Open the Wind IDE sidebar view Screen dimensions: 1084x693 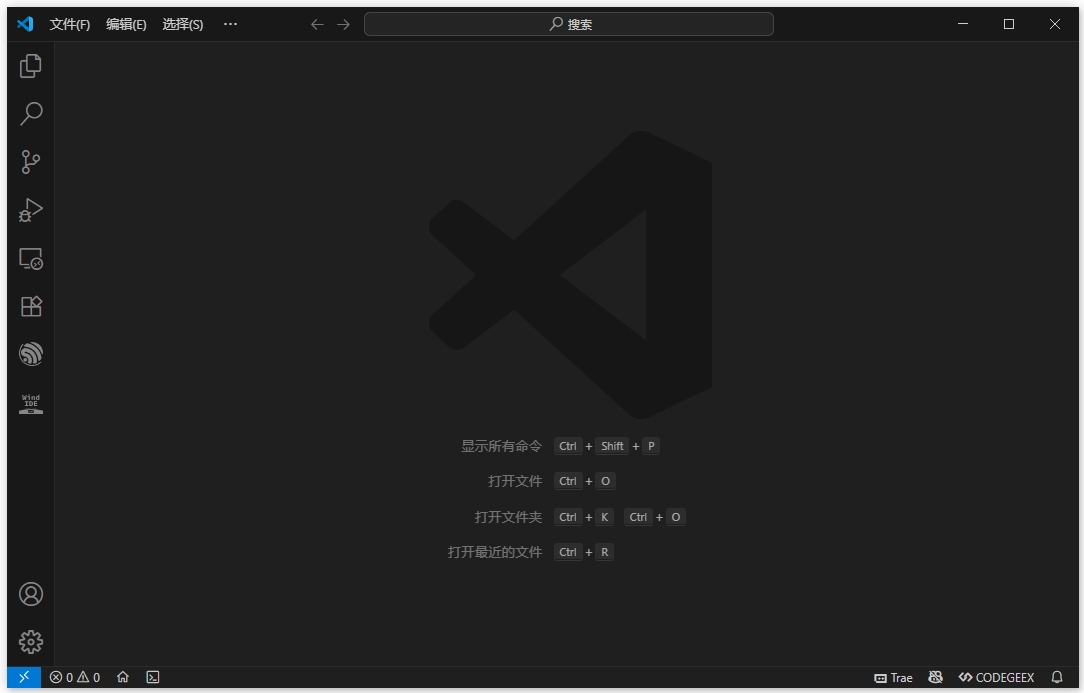click(x=30, y=402)
